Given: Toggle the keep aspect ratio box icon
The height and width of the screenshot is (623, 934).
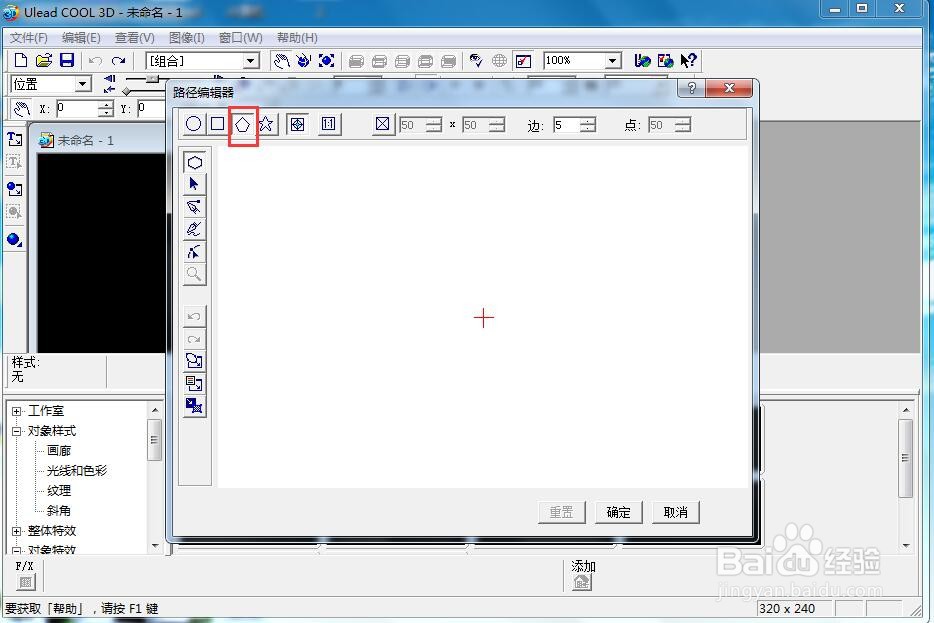Looking at the screenshot, I should 382,124.
